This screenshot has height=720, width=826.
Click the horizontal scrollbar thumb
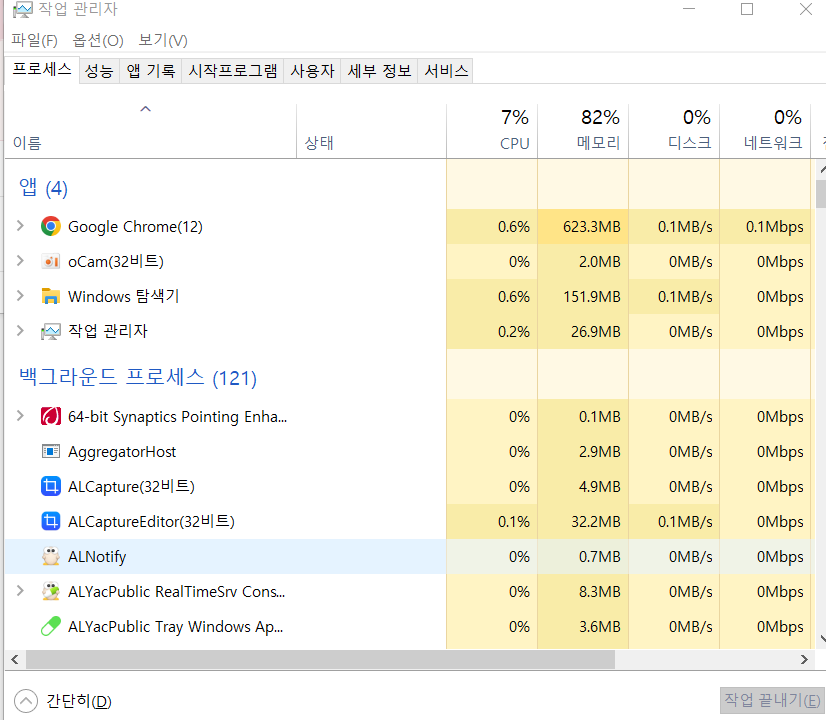320,659
